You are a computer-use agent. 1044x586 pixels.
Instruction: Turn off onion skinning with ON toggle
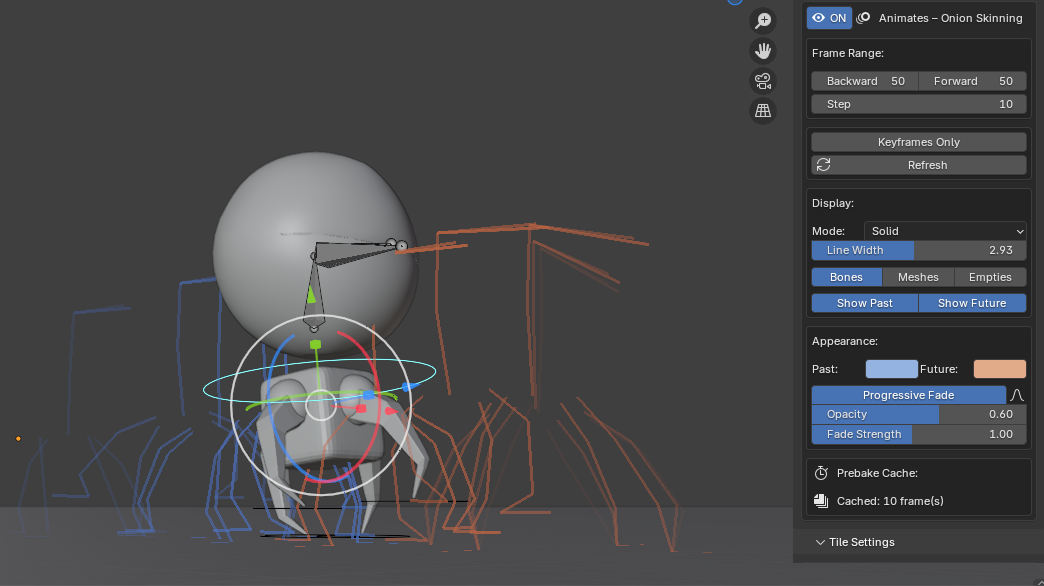(x=829, y=18)
